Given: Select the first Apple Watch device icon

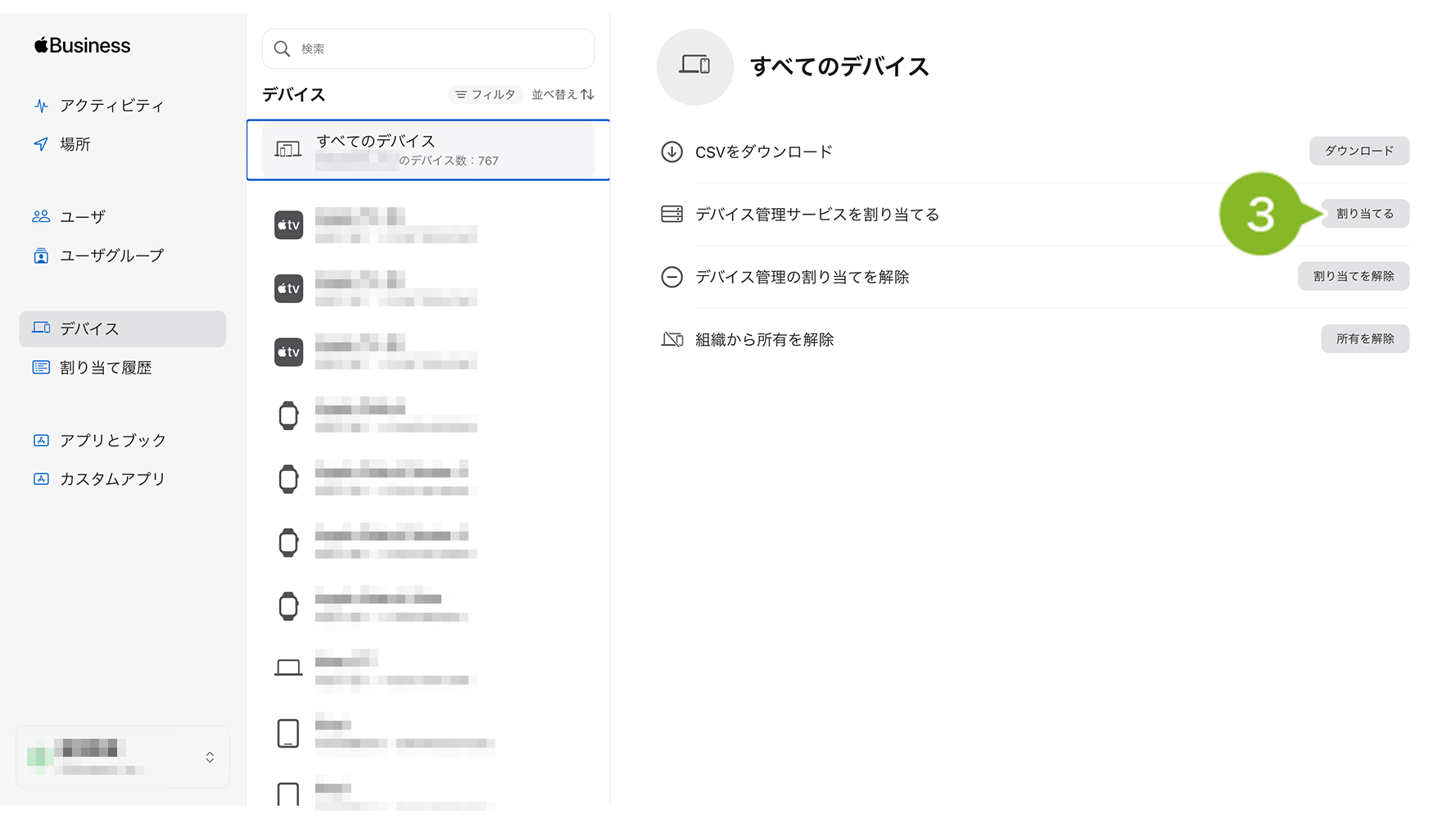Looking at the screenshot, I should coord(288,416).
